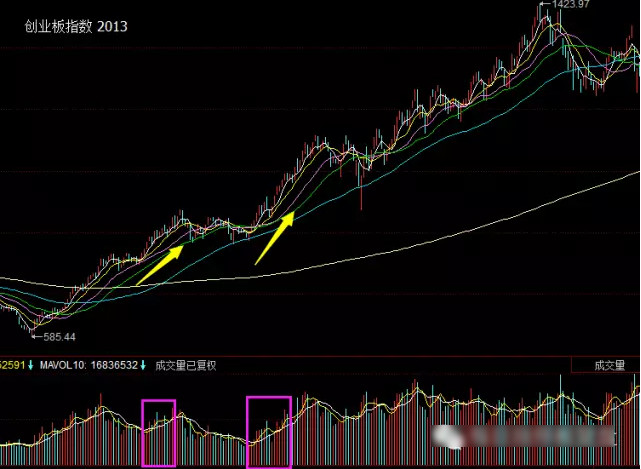Click the 成交量 button in the volume panel
The height and width of the screenshot is (469, 641).
coord(608,365)
